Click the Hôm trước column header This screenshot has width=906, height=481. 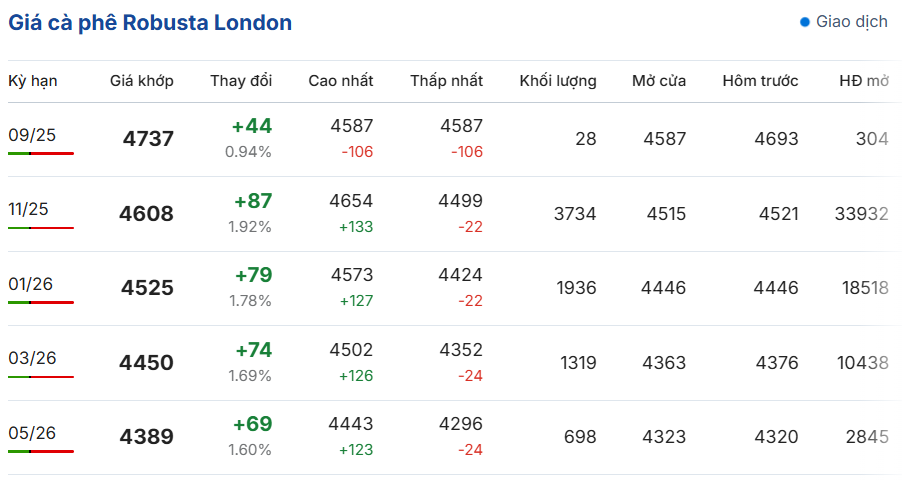[760, 81]
